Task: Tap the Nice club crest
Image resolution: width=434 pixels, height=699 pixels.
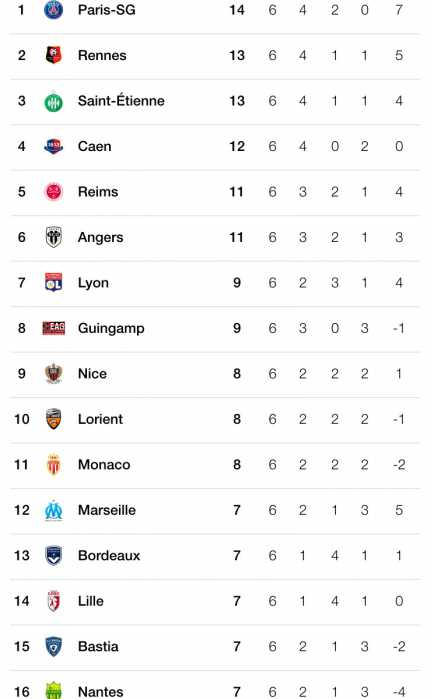Action: [x=53, y=374]
